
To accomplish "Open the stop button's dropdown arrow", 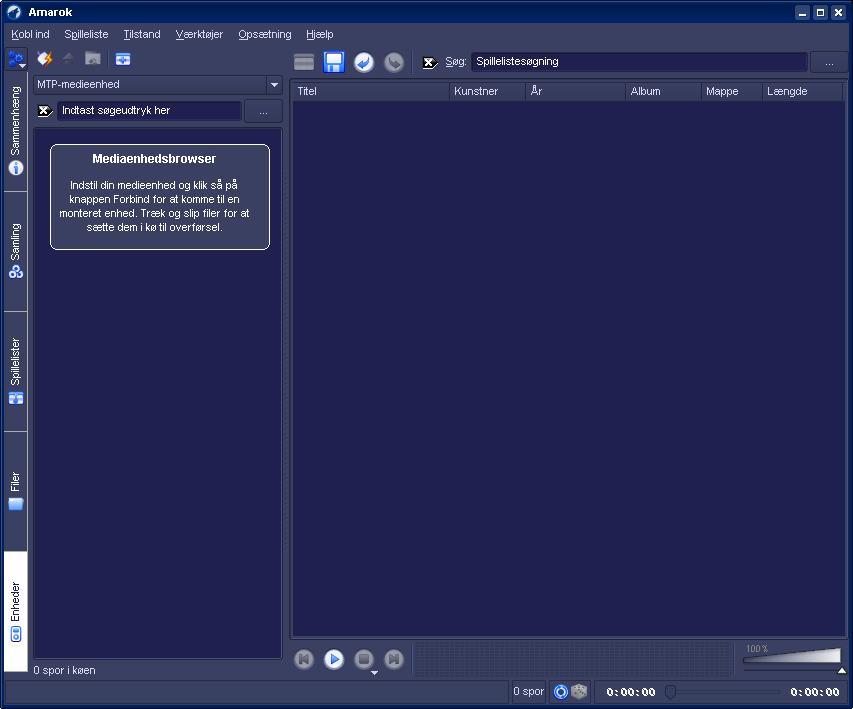I will [x=374, y=673].
